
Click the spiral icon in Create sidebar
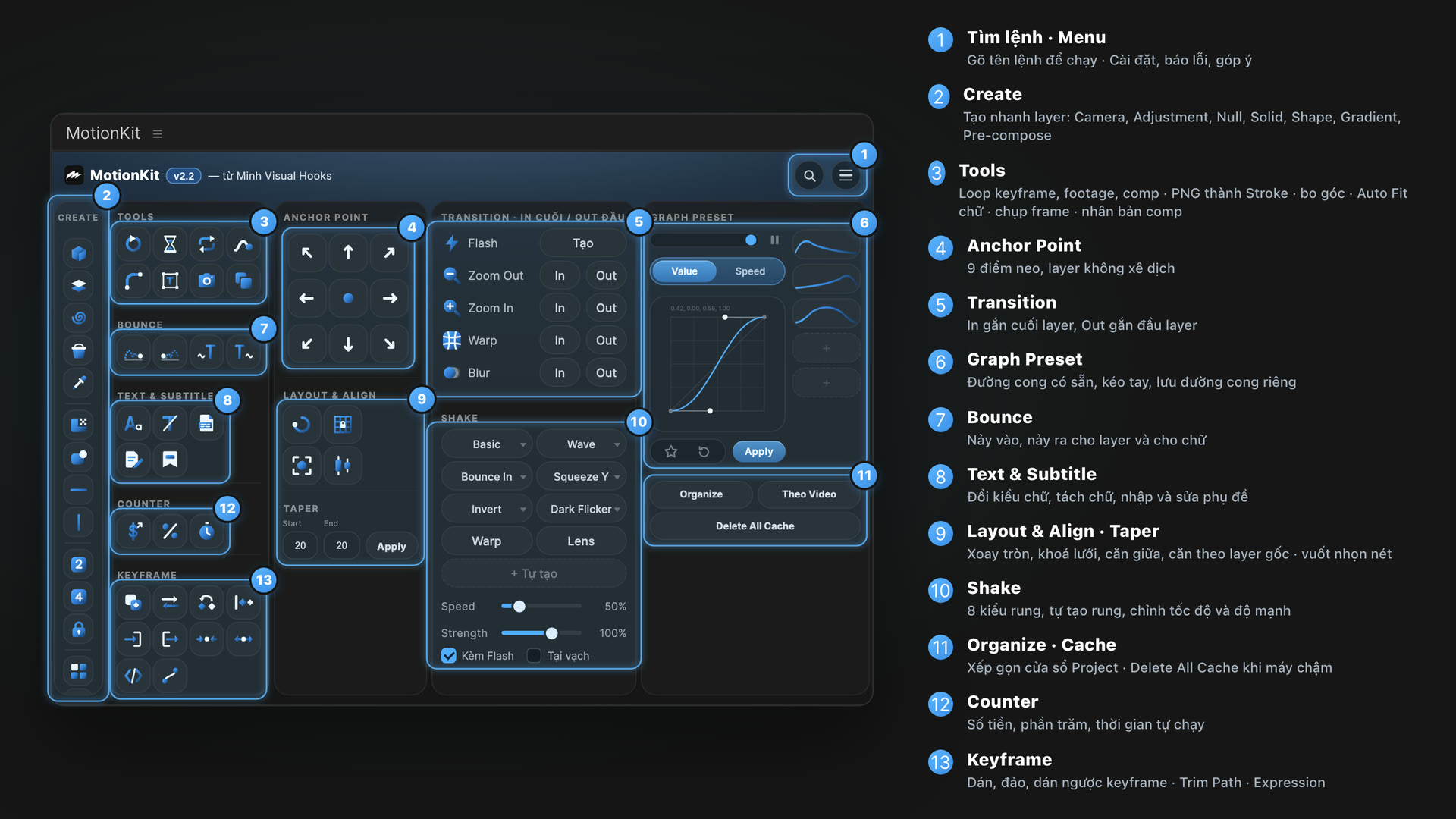click(79, 318)
